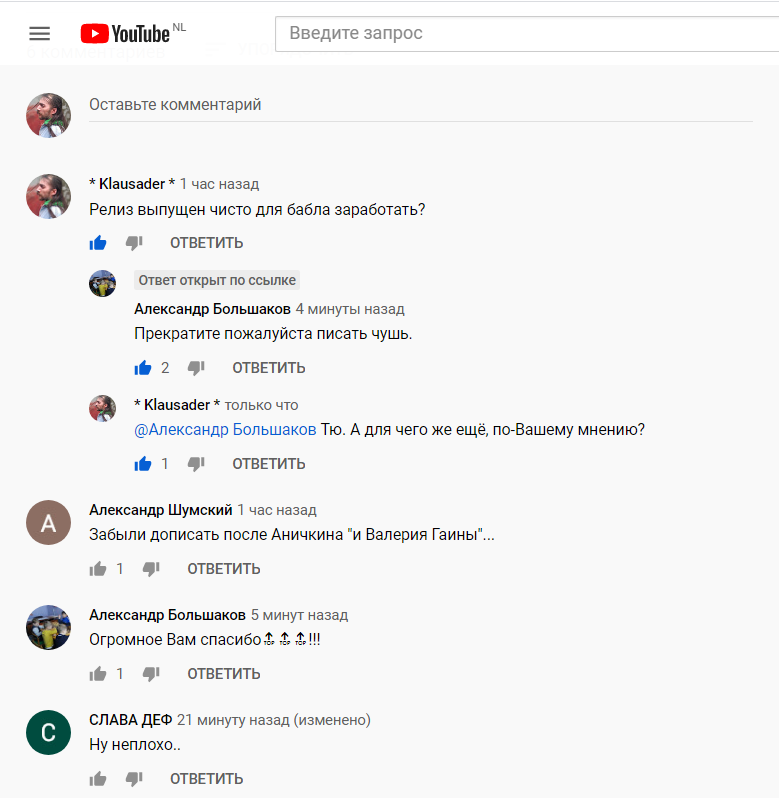Dislike the 'Релиз выпущен' comment
Image resolution: width=779 pixels, height=798 pixels.
click(x=134, y=243)
